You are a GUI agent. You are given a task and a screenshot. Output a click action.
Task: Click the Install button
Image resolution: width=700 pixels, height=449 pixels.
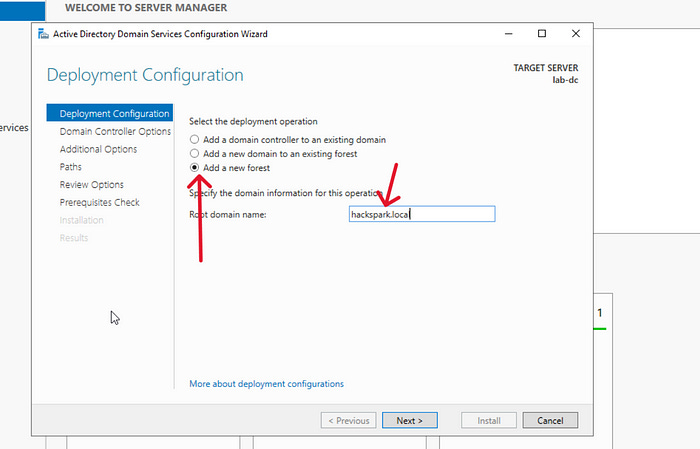(489, 420)
